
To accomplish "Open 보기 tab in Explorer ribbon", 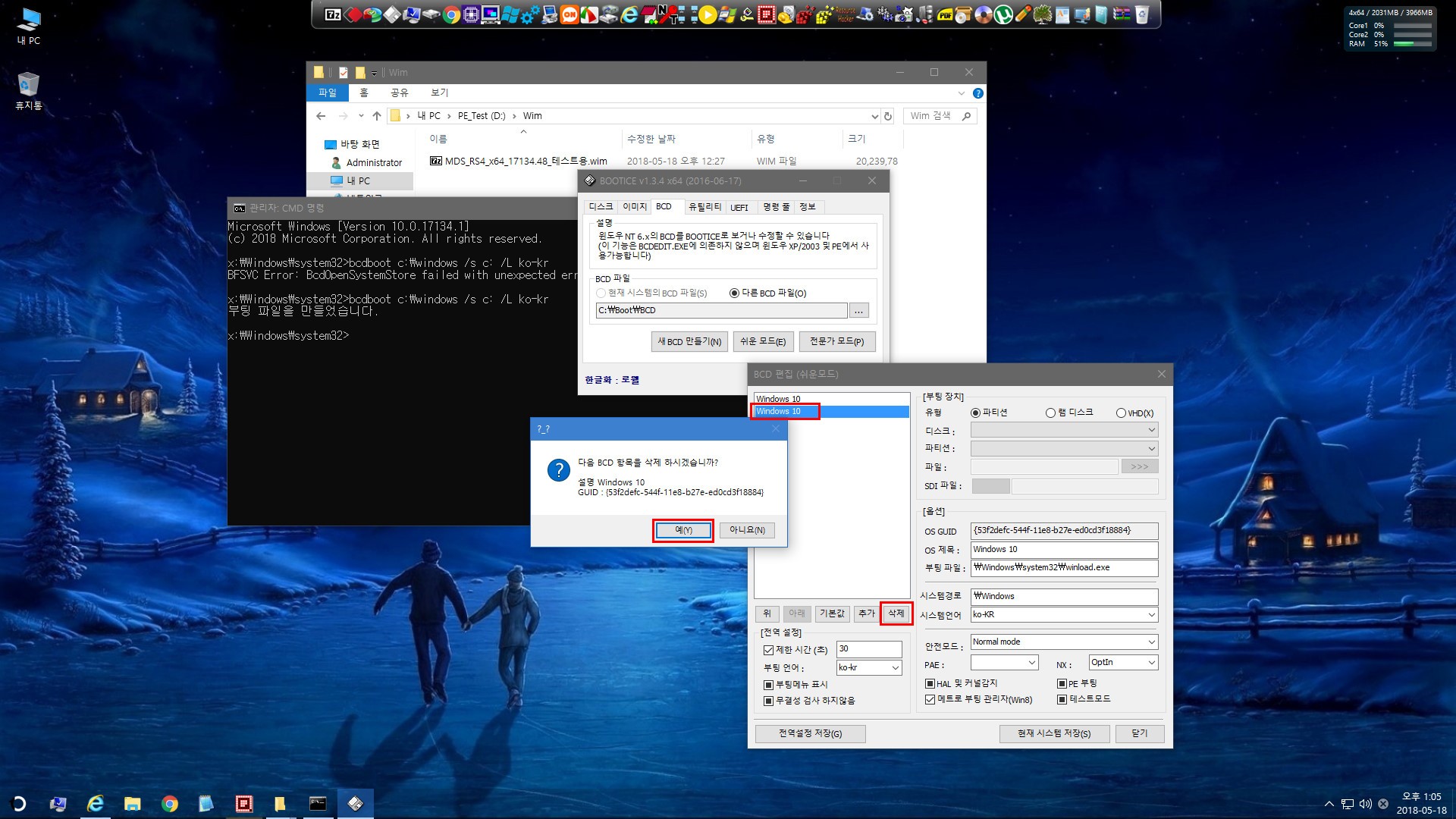I will [440, 93].
